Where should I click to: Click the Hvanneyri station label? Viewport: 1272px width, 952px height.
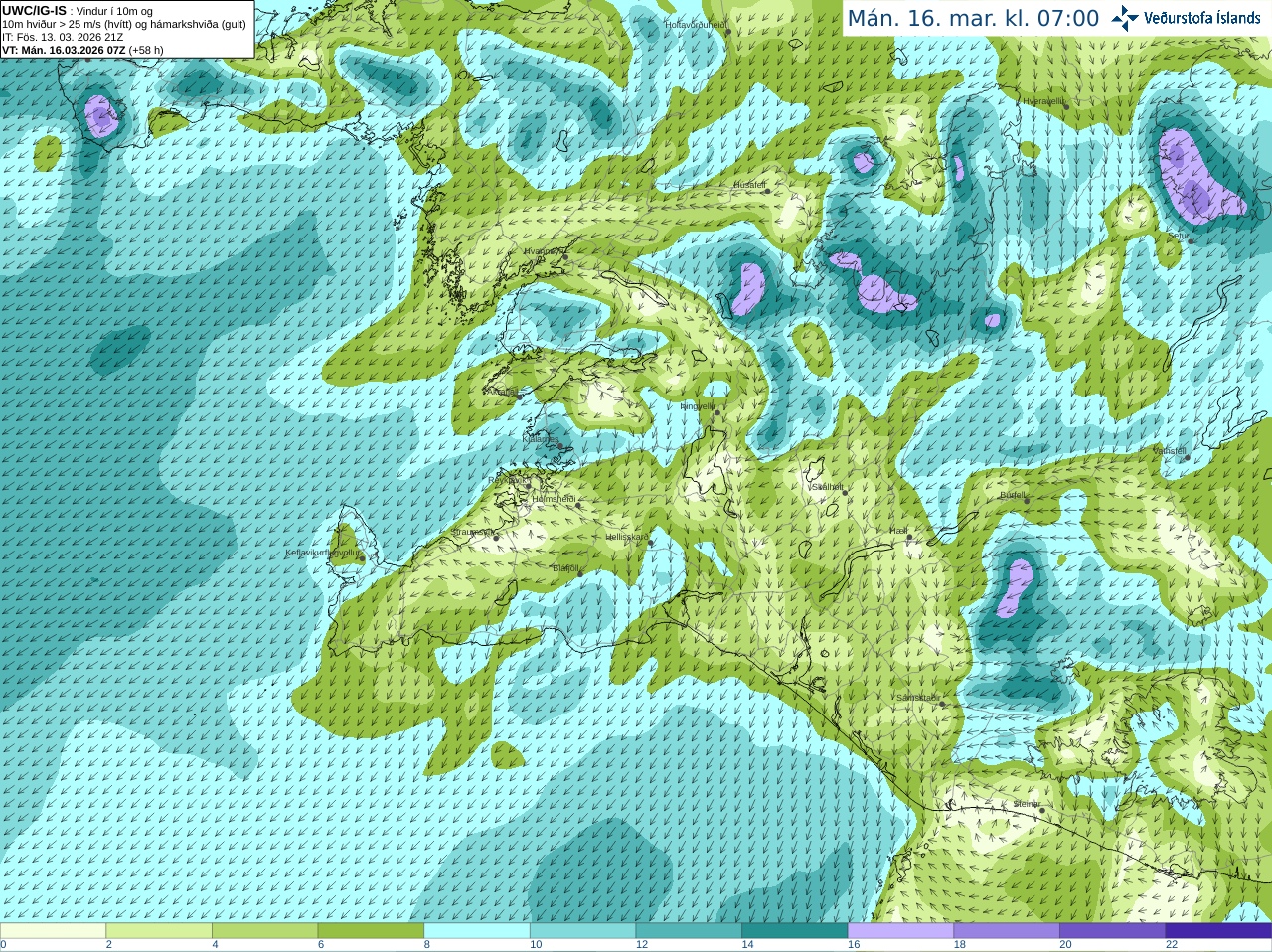click(544, 251)
